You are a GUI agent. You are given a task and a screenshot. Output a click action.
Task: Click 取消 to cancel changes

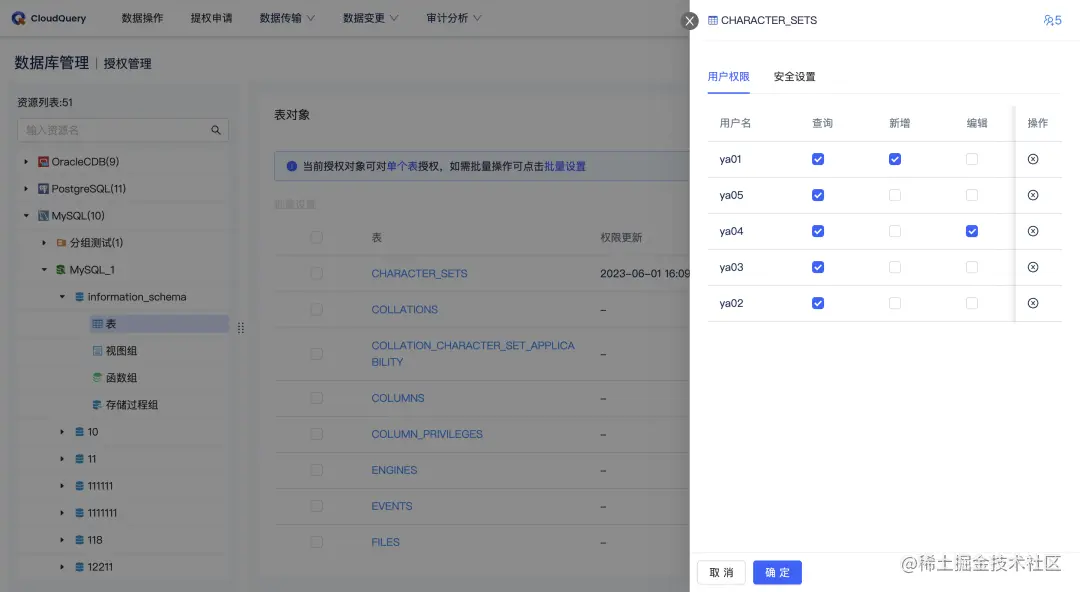click(721, 573)
